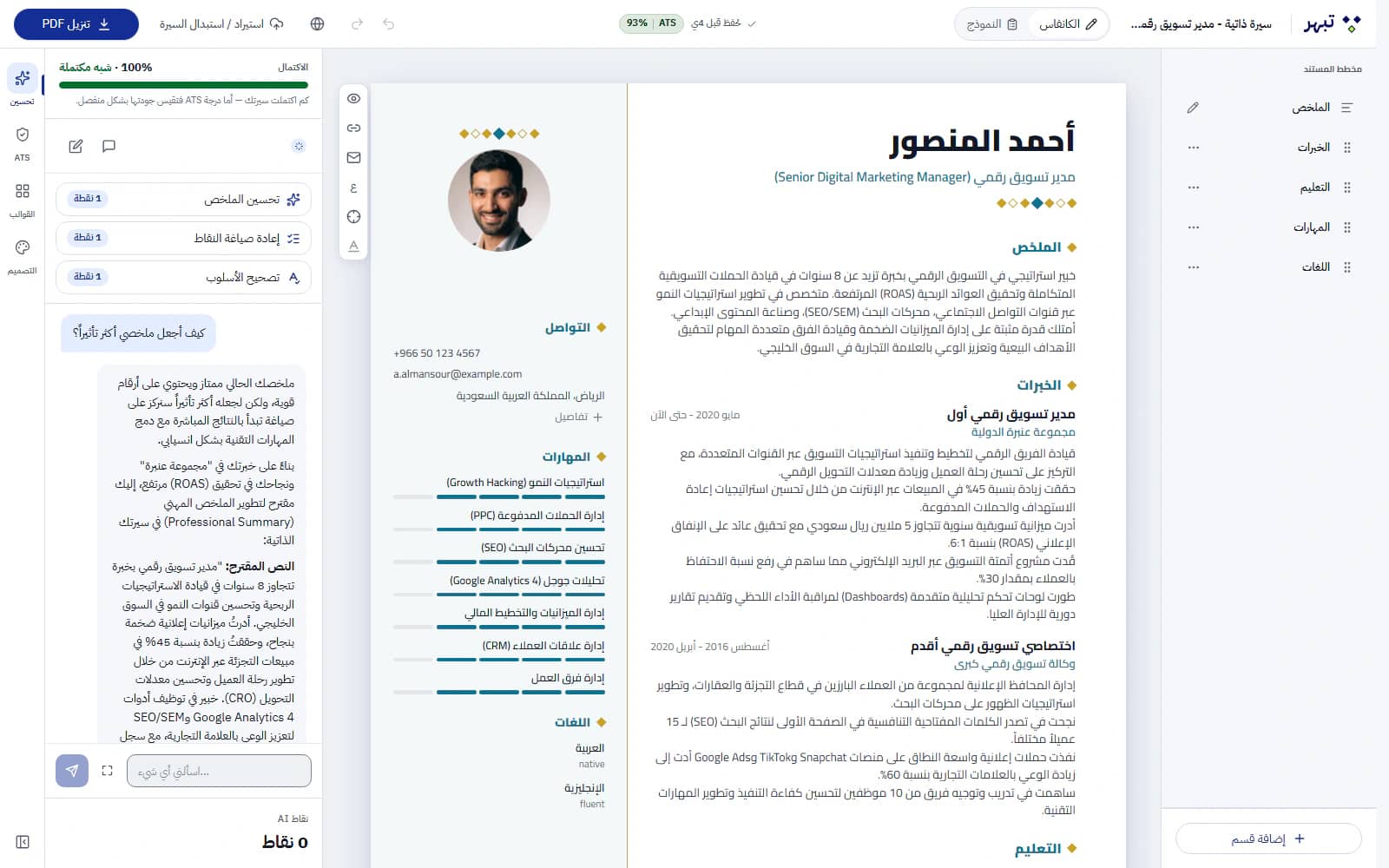Click skill level bar for تحسين محركات البحث (SEO)
The image size is (1389, 868).
[499, 562]
